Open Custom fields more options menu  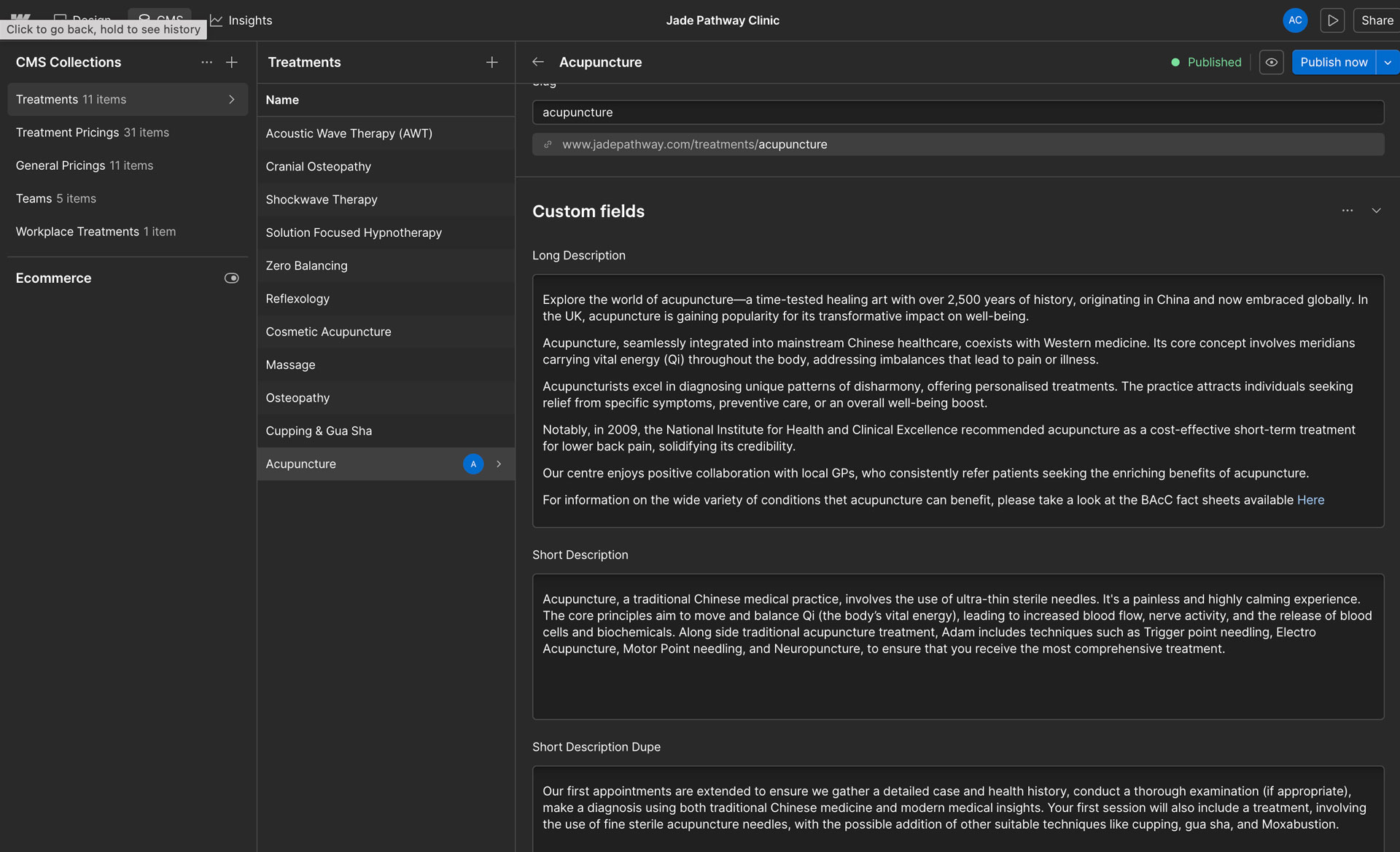click(1347, 211)
